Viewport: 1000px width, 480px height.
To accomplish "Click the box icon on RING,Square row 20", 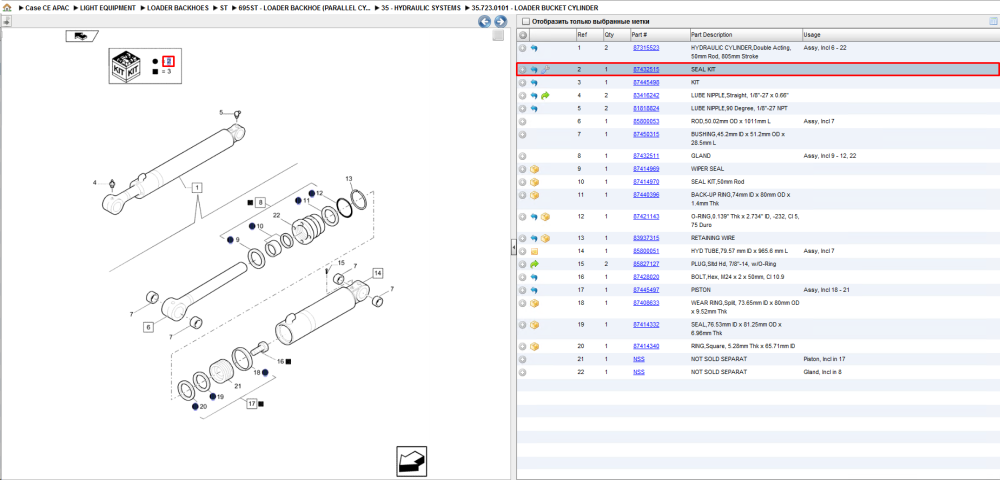I will point(534,347).
